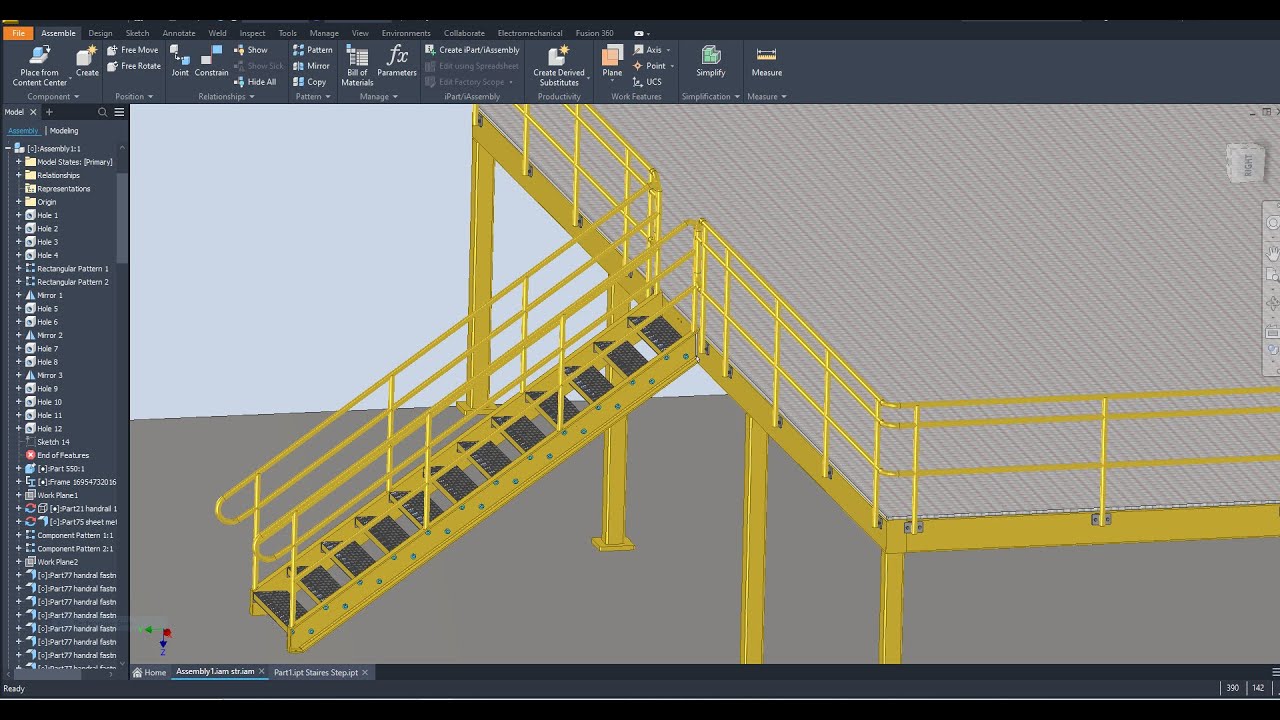Expand the Origin folder node
Image resolution: width=1280 pixels, height=720 pixels.
click(x=18, y=202)
